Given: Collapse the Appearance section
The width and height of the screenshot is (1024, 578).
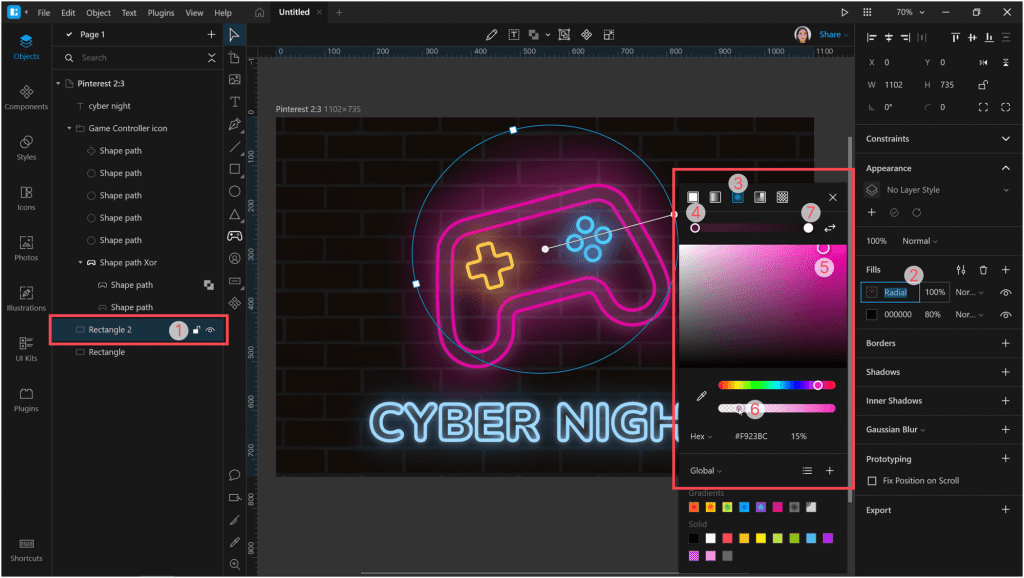Looking at the screenshot, I should (x=1006, y=169).
